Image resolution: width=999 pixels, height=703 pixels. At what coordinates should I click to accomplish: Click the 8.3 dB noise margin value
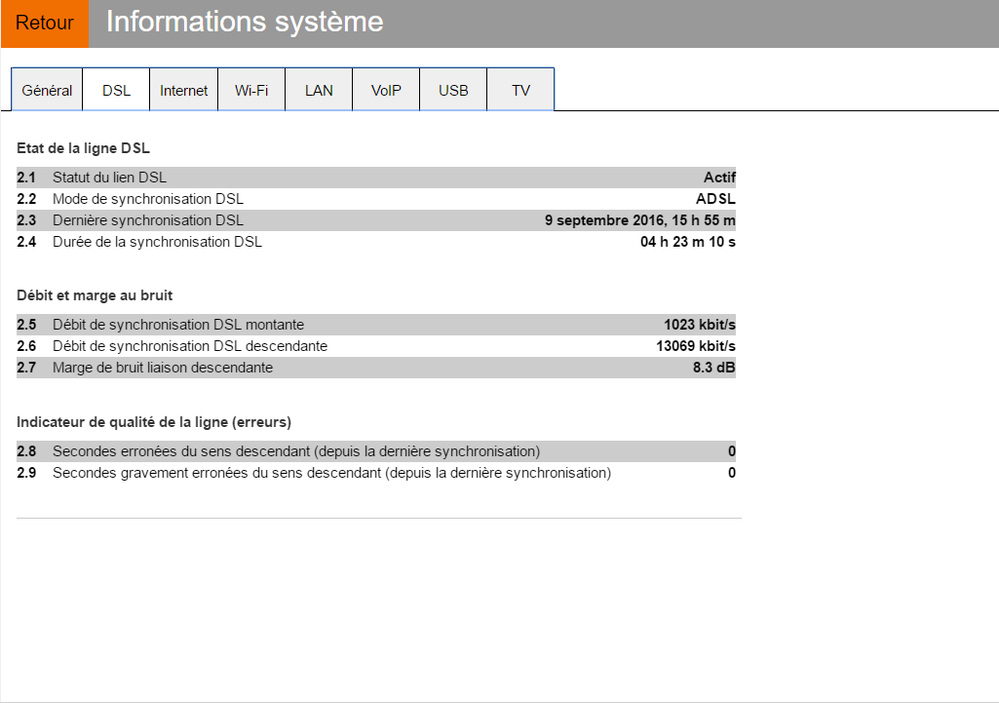click(714, 367)
